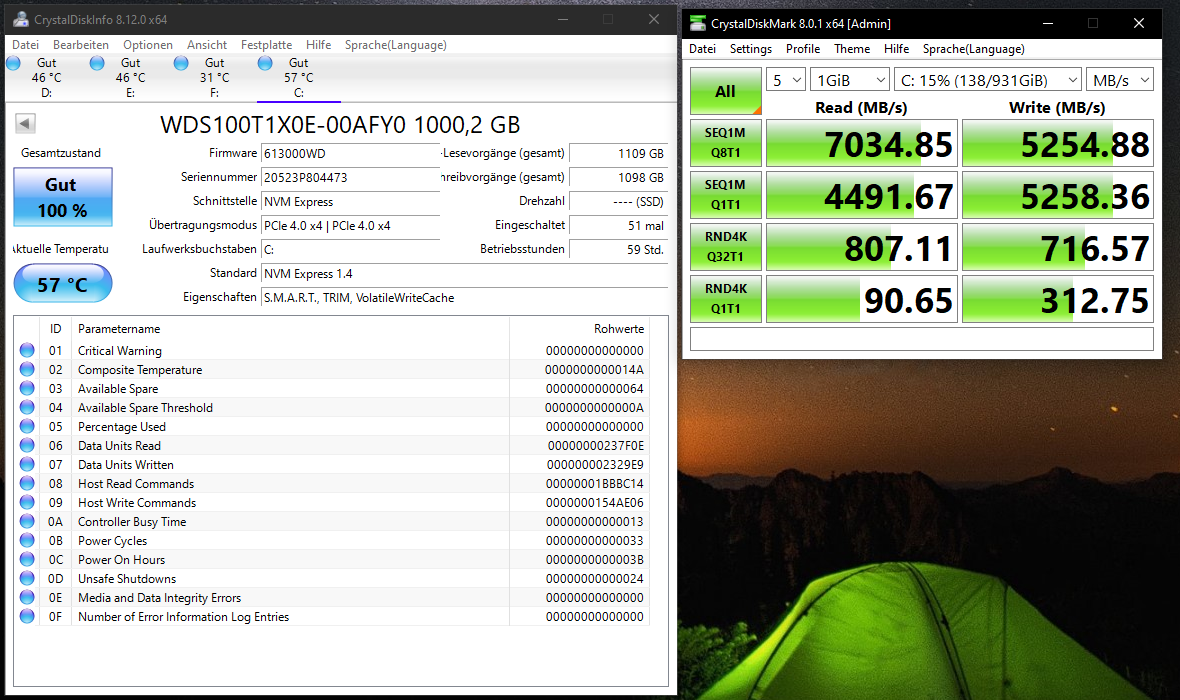Click status orb for Composite Temperature row
The image size is (1180, 700).
(x=27, y=369)
